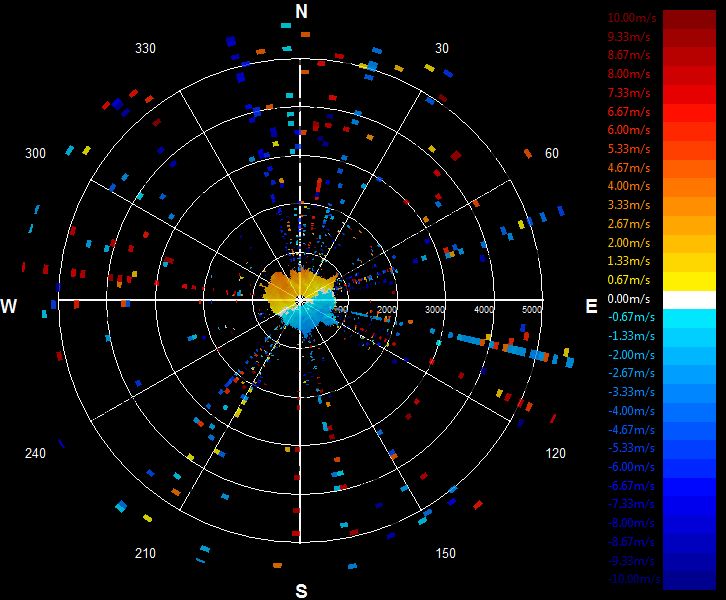Select the 210 degree bearing label
The image size is (726, 600).
[x=145, y=553]
